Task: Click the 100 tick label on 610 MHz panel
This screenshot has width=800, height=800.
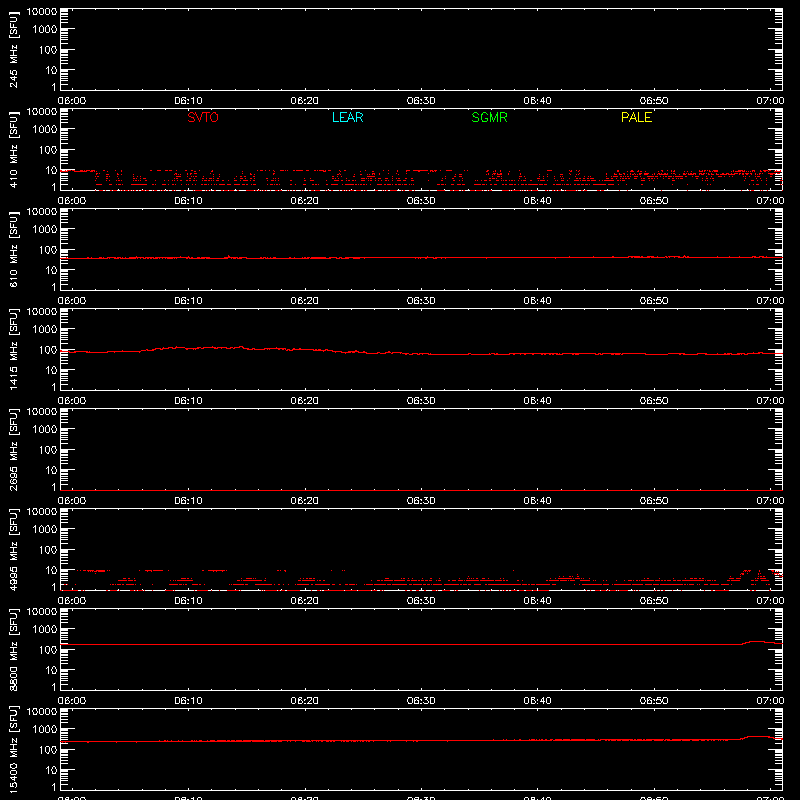Action: (48, 250)
